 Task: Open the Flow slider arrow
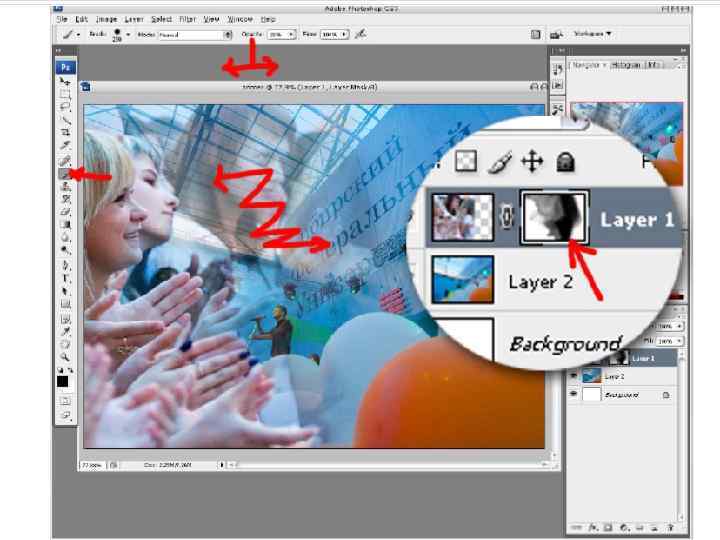[x=344, y=34]
